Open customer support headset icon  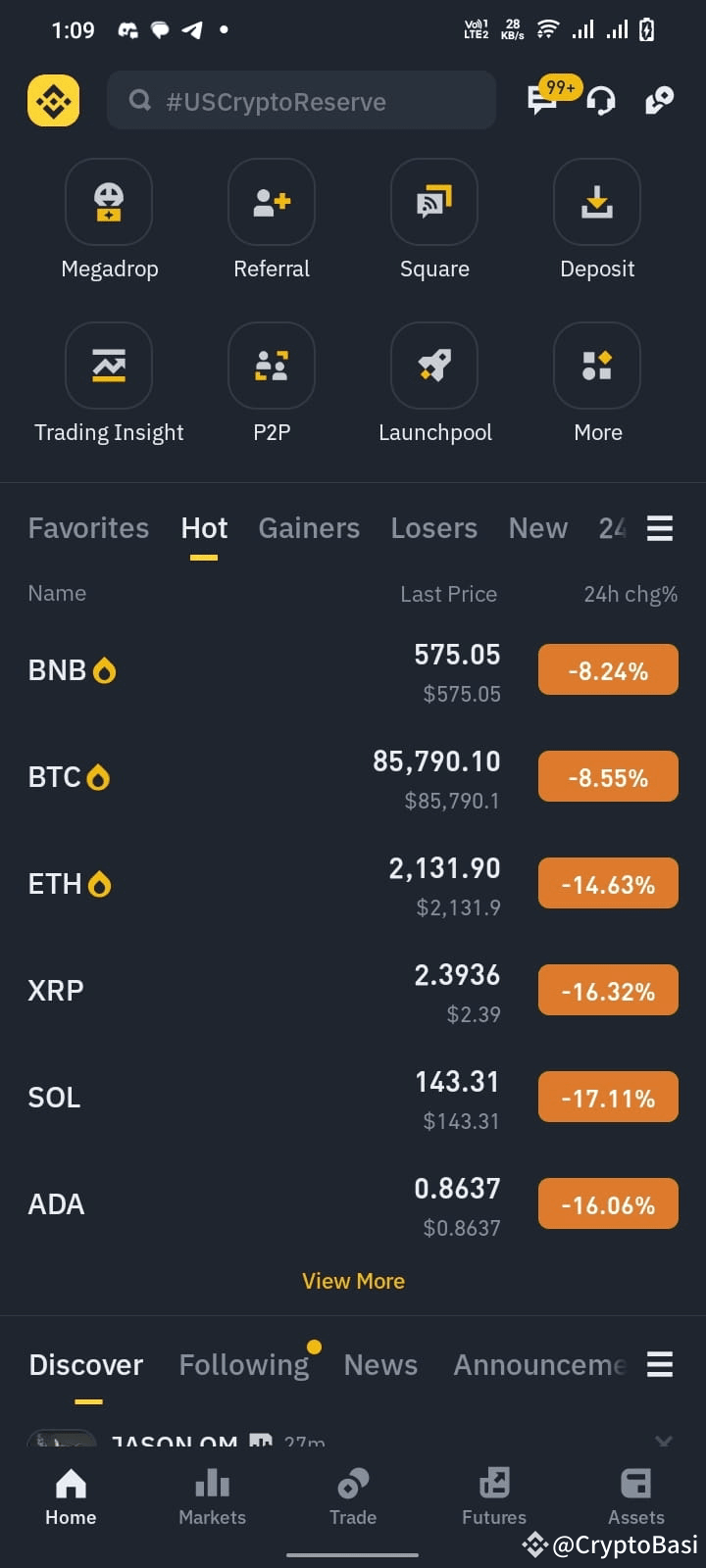601,100
